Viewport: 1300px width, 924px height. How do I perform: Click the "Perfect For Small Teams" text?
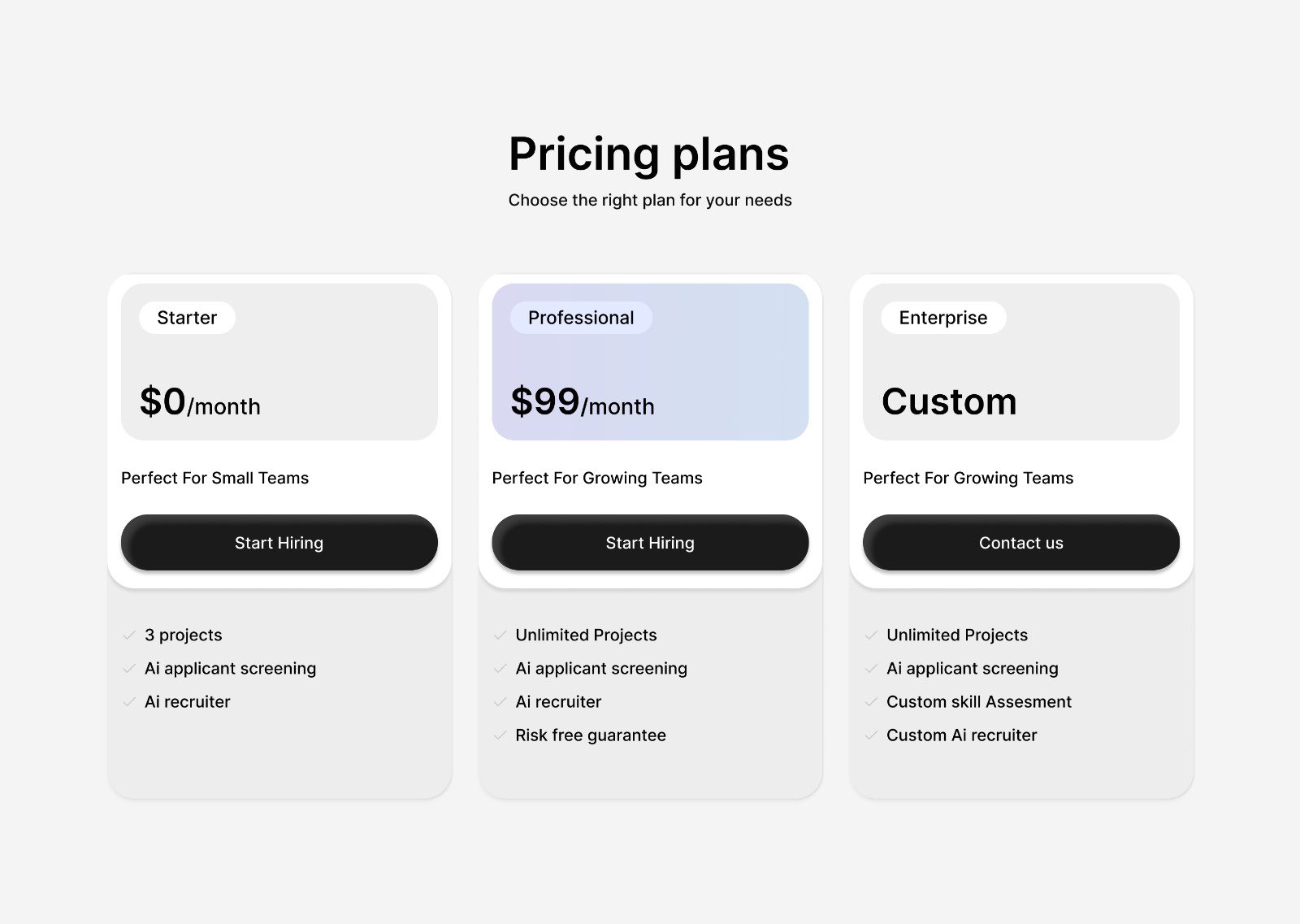click(215, 478)
